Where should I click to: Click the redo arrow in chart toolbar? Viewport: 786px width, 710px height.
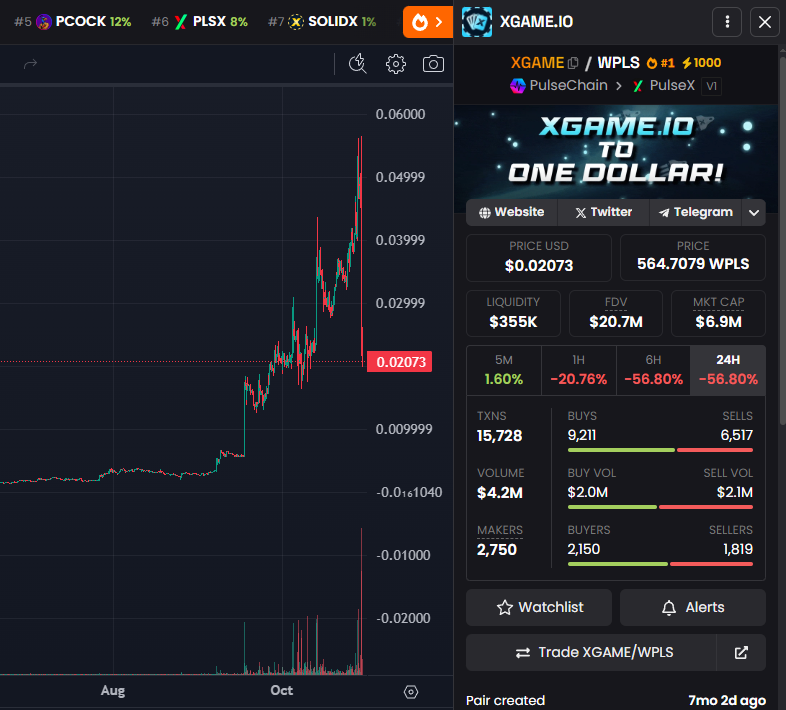point(31,64)
